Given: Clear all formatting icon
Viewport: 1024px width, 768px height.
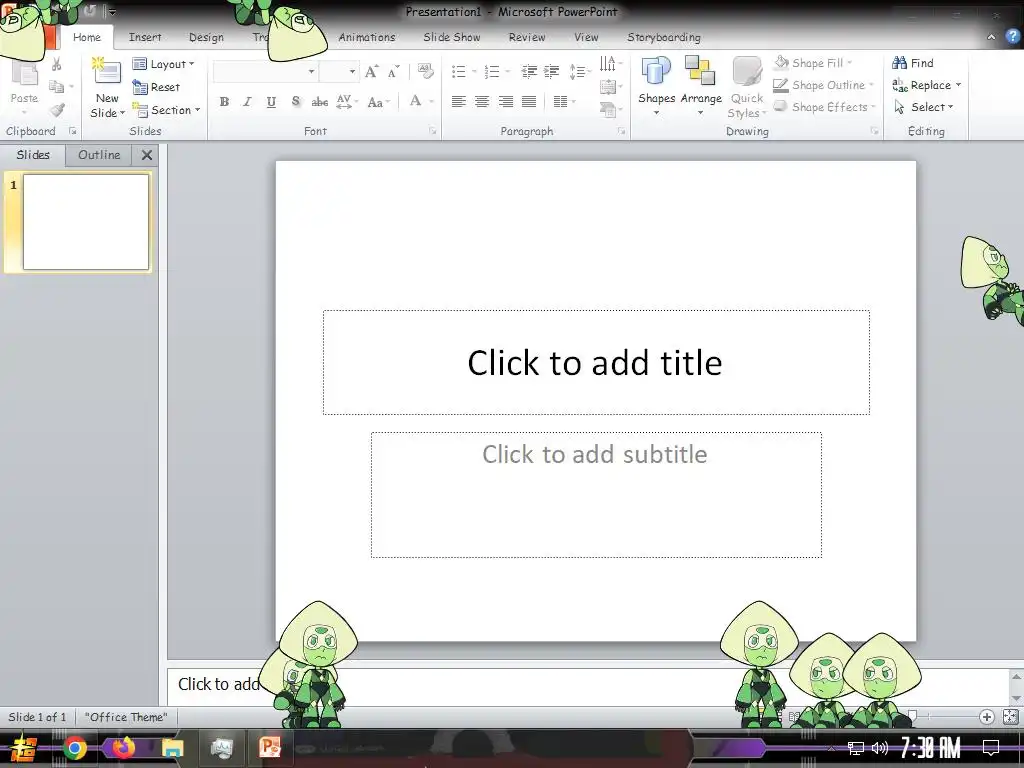Looking at the screenshot, I should [425, 71].
